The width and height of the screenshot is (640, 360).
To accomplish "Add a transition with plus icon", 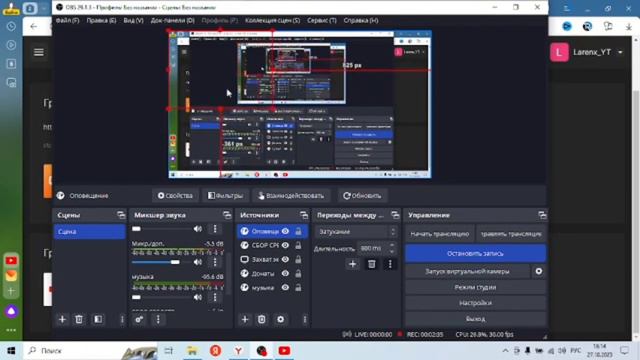I will pos(352,264).
